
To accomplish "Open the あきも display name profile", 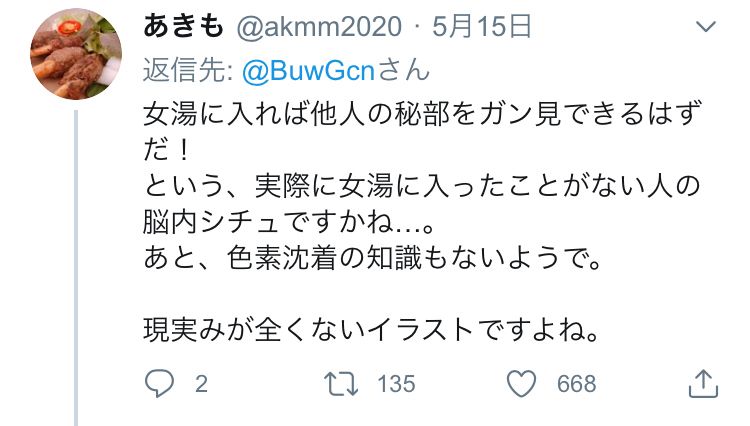I will click(184, 26).
